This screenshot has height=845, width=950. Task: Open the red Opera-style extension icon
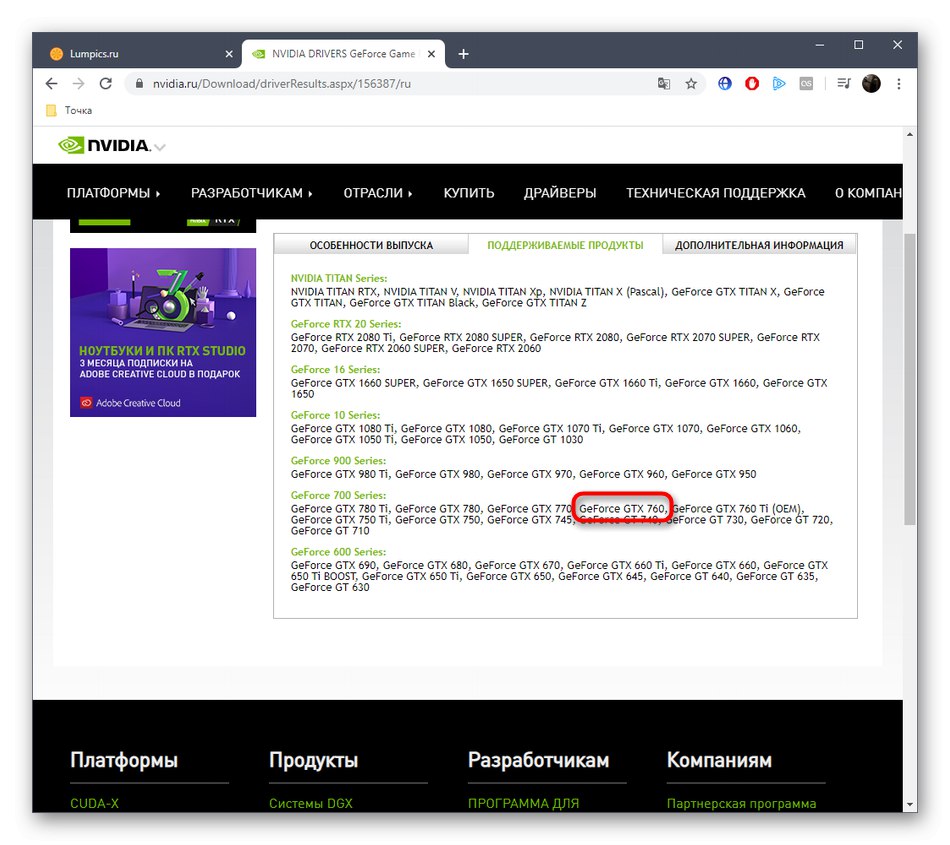coord(752,84)
